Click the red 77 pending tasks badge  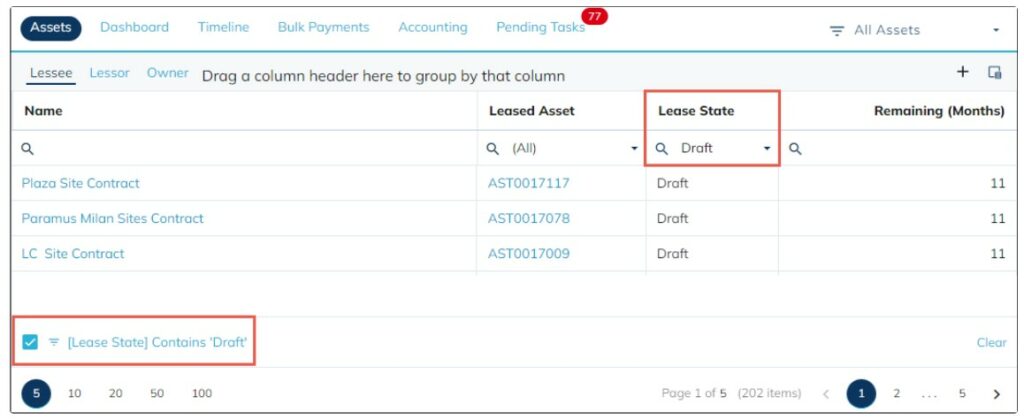coord(594,16)
